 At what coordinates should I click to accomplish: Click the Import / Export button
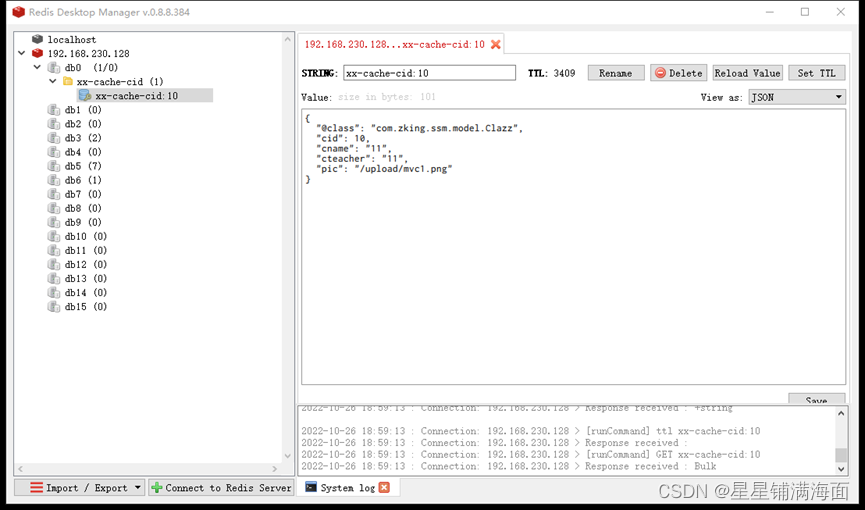pos(80,488)
